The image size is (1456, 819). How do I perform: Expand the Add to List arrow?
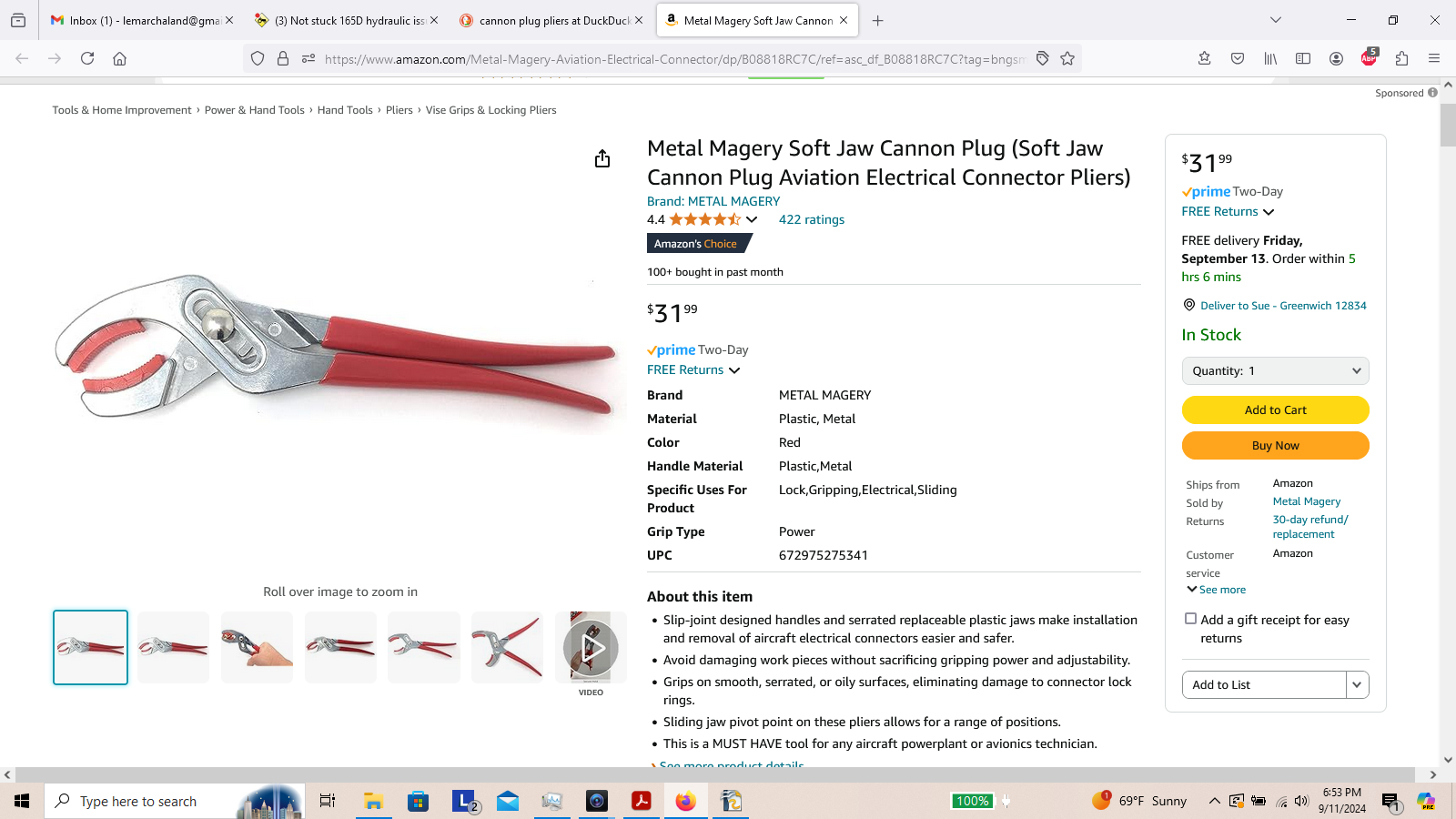pyautogui.click(x=1357, y=684)
